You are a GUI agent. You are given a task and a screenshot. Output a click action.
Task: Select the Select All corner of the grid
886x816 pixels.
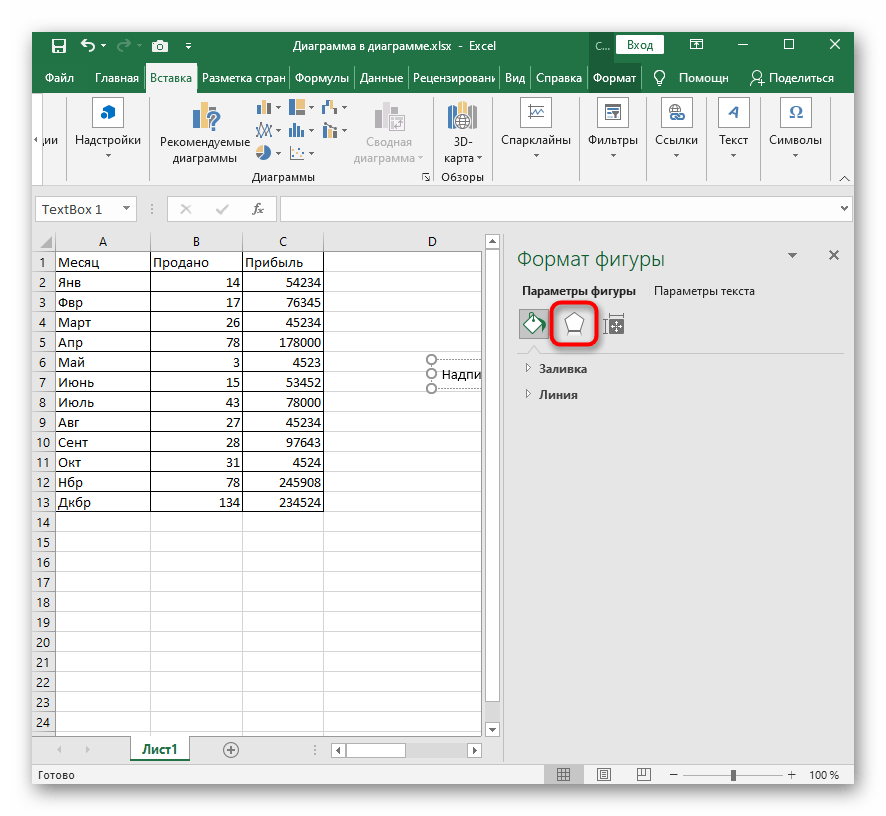click(x=45, y=242)
